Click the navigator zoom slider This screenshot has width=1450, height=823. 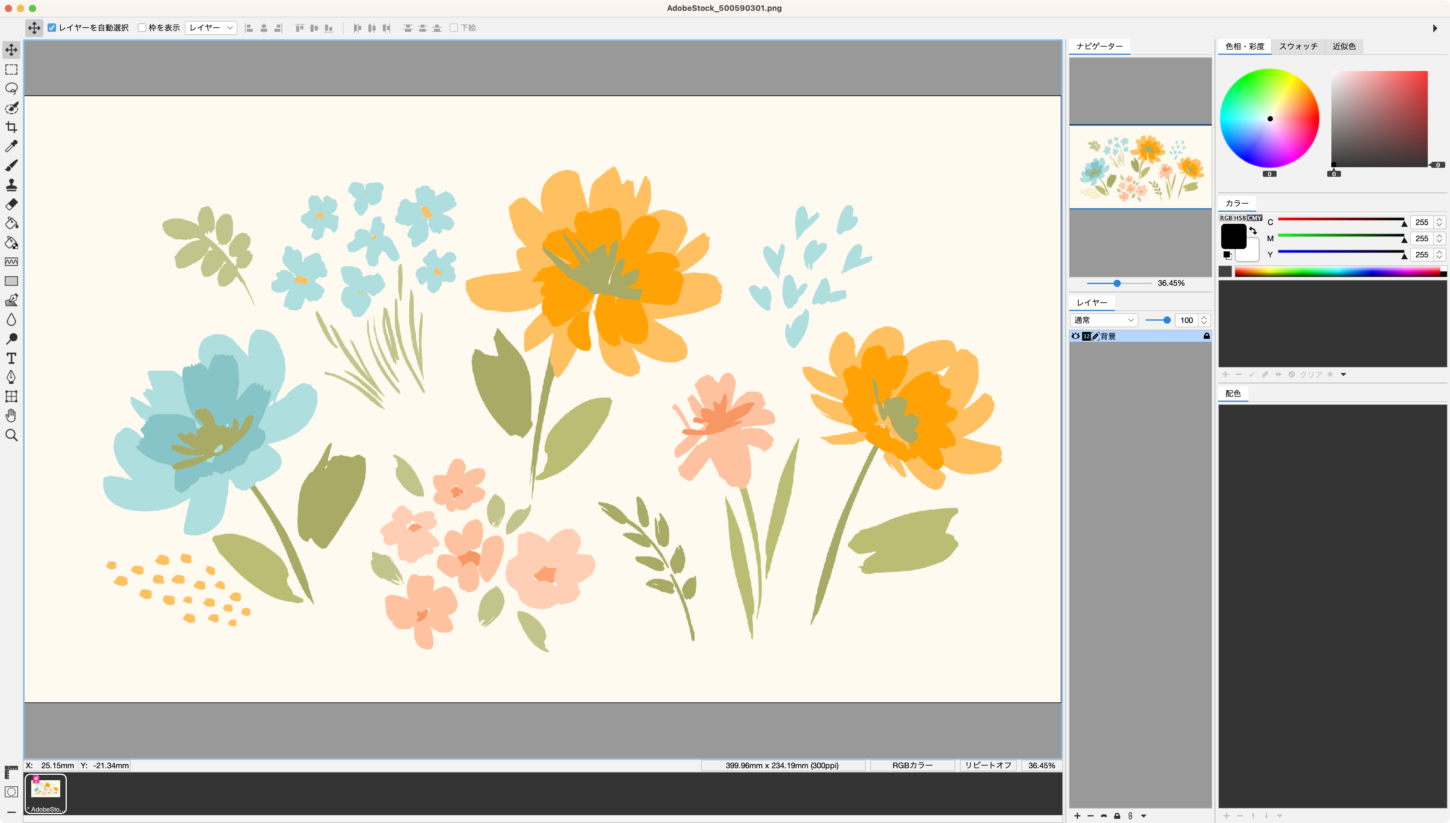[1117, 283]
